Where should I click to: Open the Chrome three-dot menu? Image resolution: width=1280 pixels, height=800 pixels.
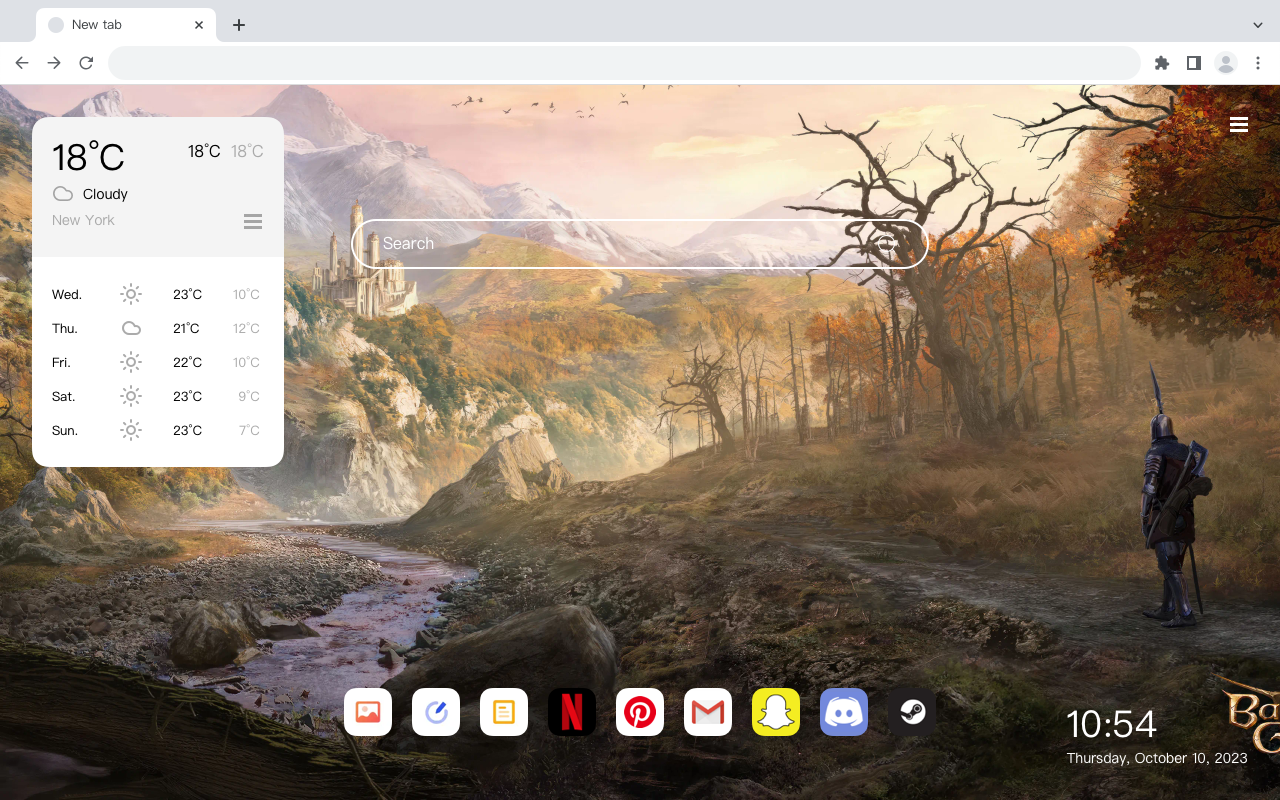pos(1258,63)
